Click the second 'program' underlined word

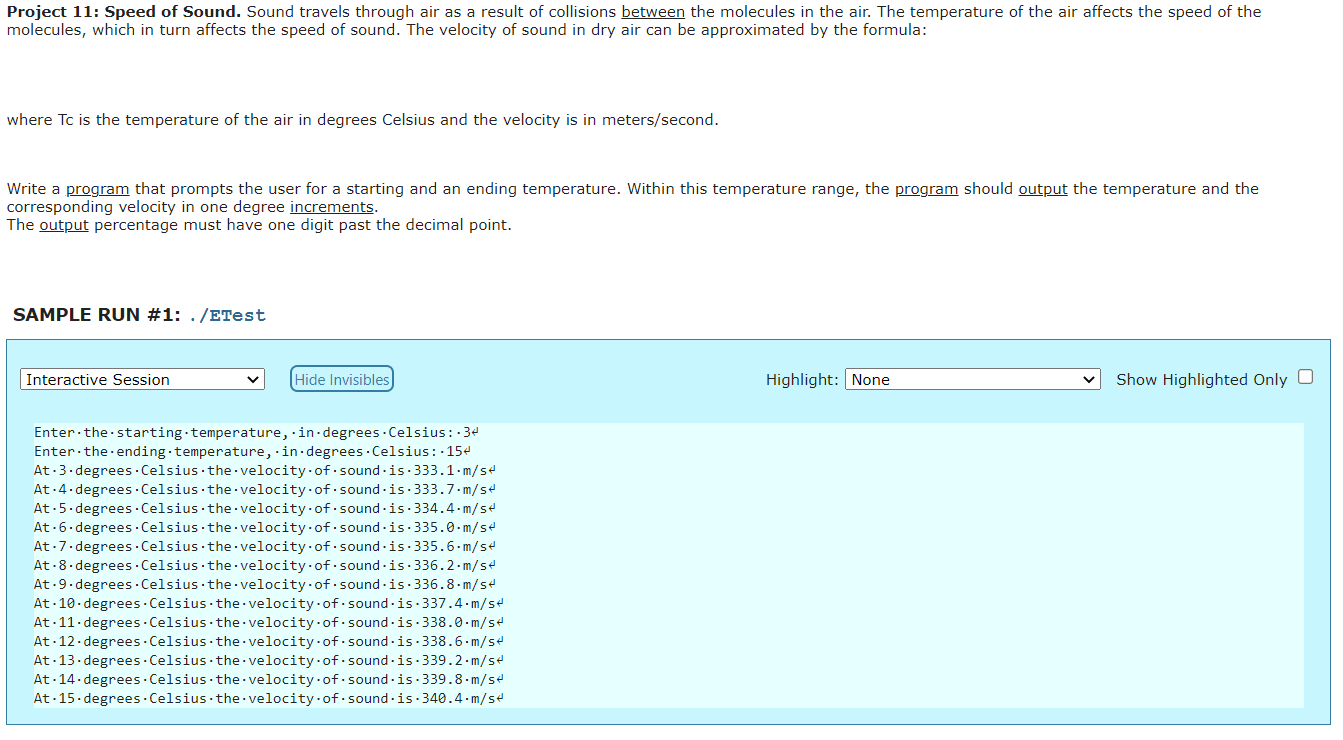pyautogui.click(x=926, y=188)
